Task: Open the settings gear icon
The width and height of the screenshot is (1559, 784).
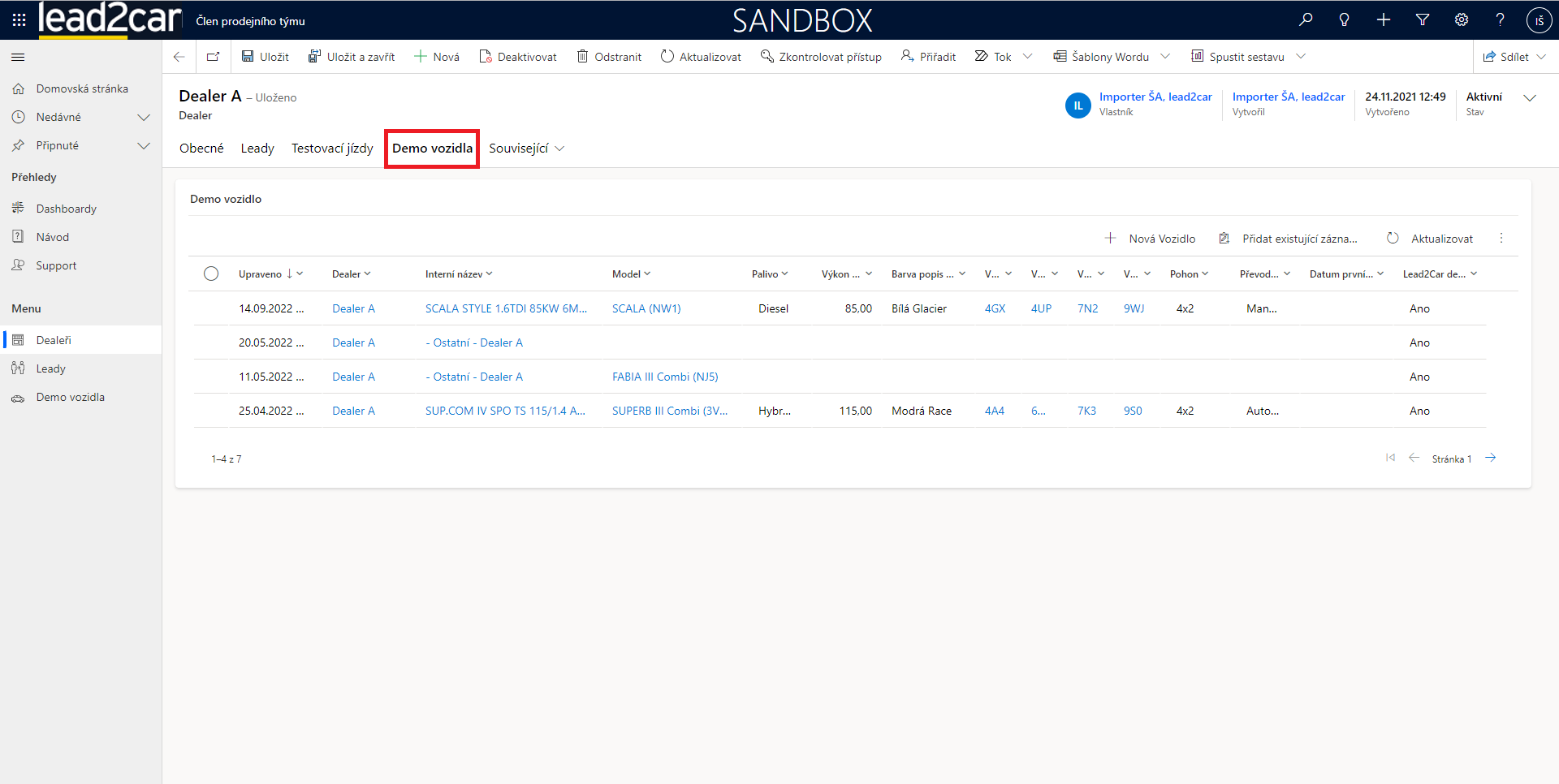Action: [x=1462, y=19]
